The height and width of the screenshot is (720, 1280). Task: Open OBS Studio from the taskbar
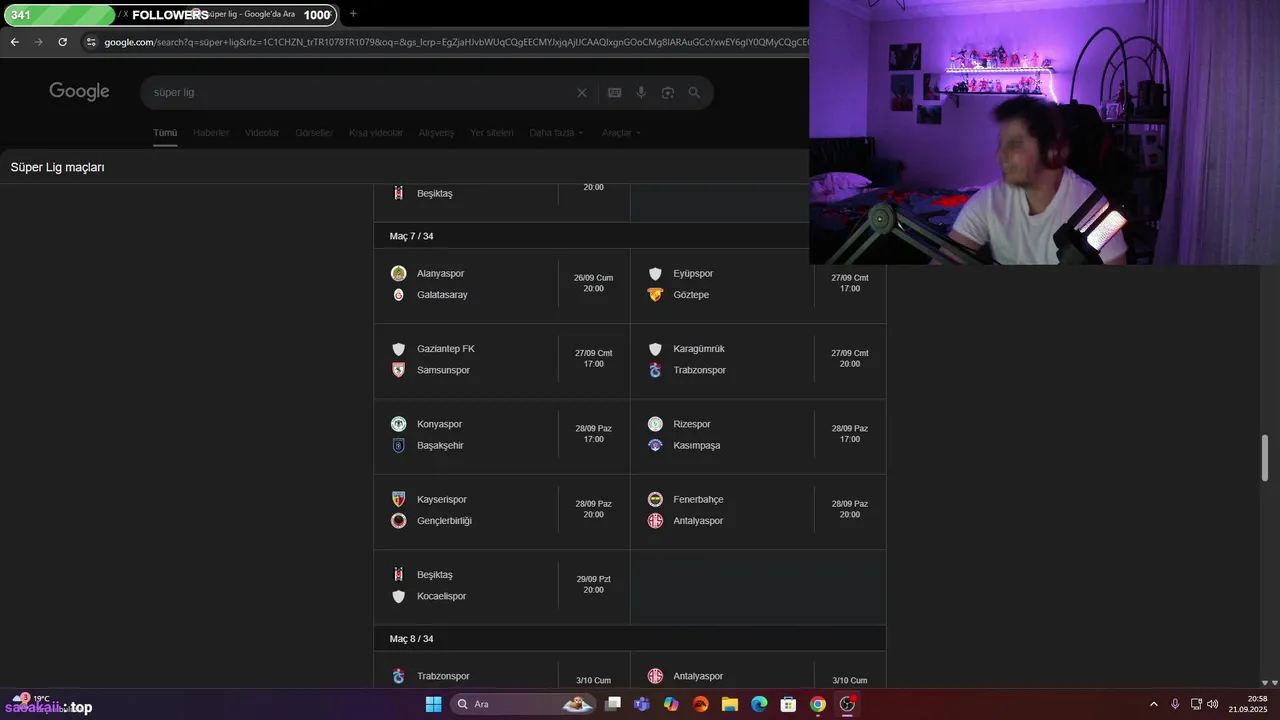coord(847,704)
